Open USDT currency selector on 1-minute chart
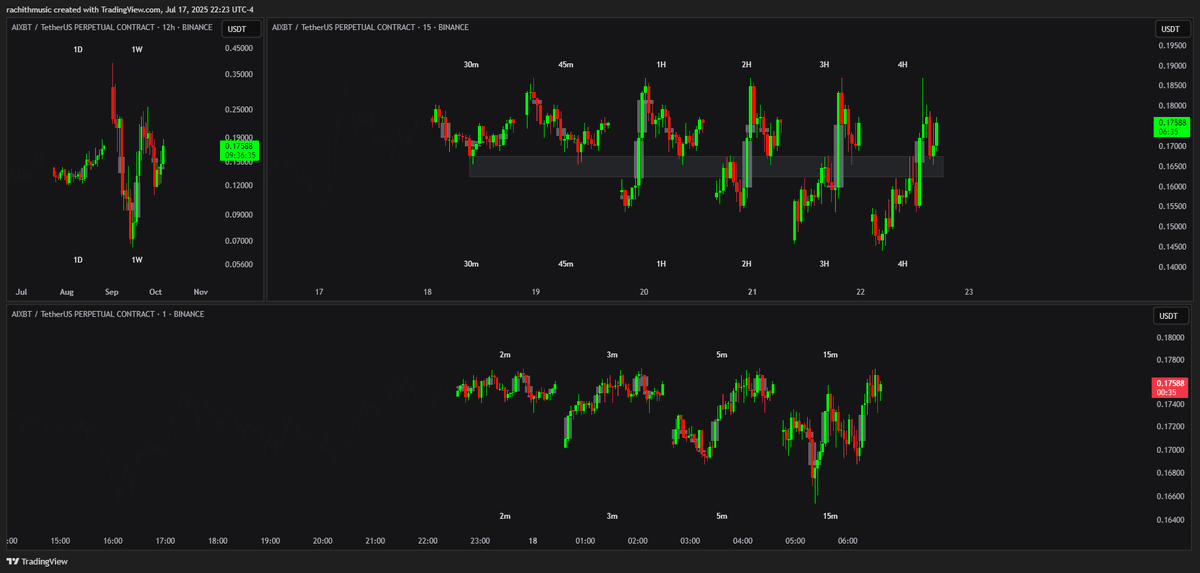This screenshot has width=1200, height=573. click(x=1171, y=317)
